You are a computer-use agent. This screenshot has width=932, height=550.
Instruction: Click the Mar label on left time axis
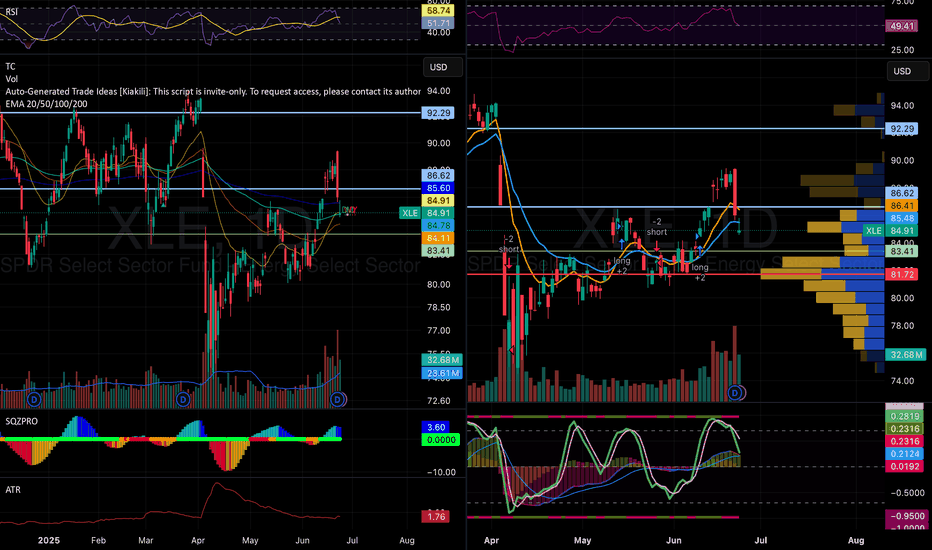[145, 540]
